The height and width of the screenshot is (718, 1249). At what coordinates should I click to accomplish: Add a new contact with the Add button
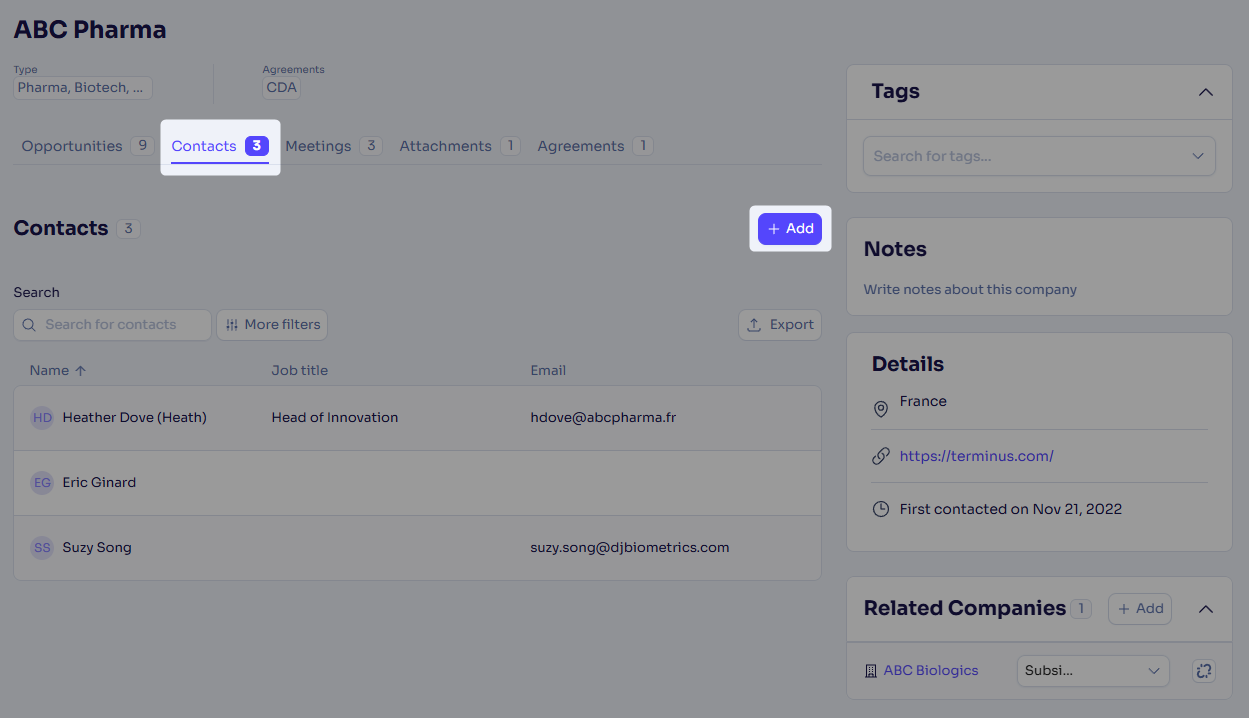[x=790, y=229]
